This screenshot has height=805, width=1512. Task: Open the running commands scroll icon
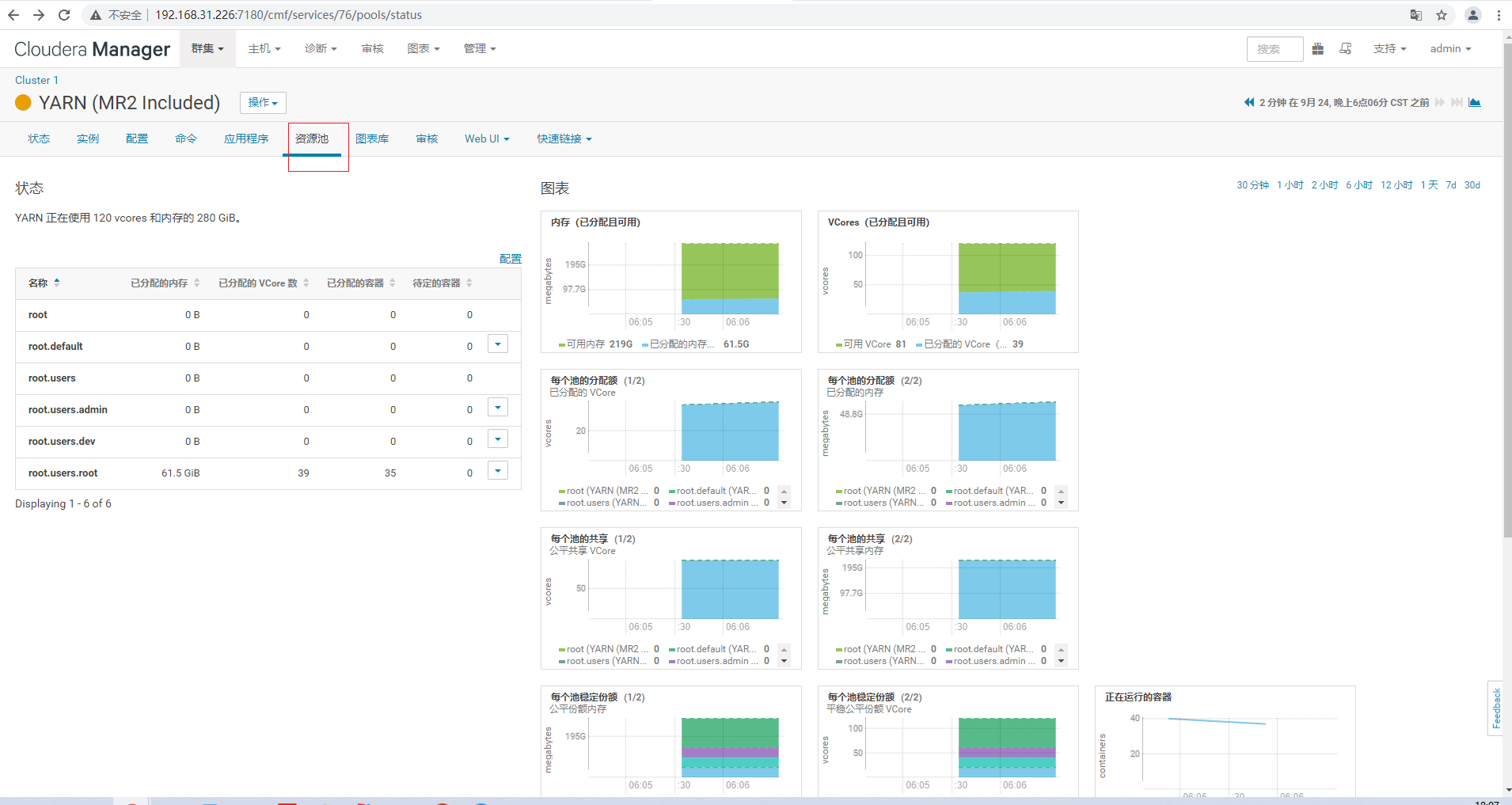[1345, 49]
